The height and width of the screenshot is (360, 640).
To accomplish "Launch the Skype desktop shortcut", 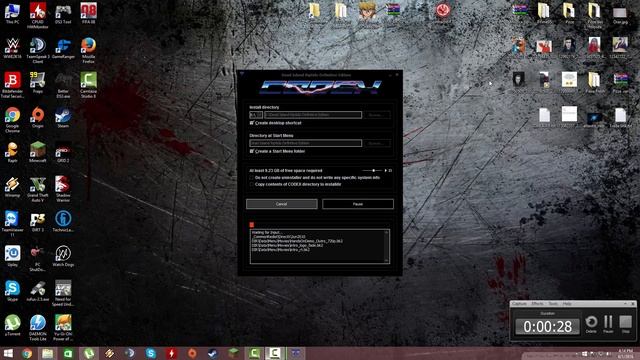I will click(x=12, y=290).
